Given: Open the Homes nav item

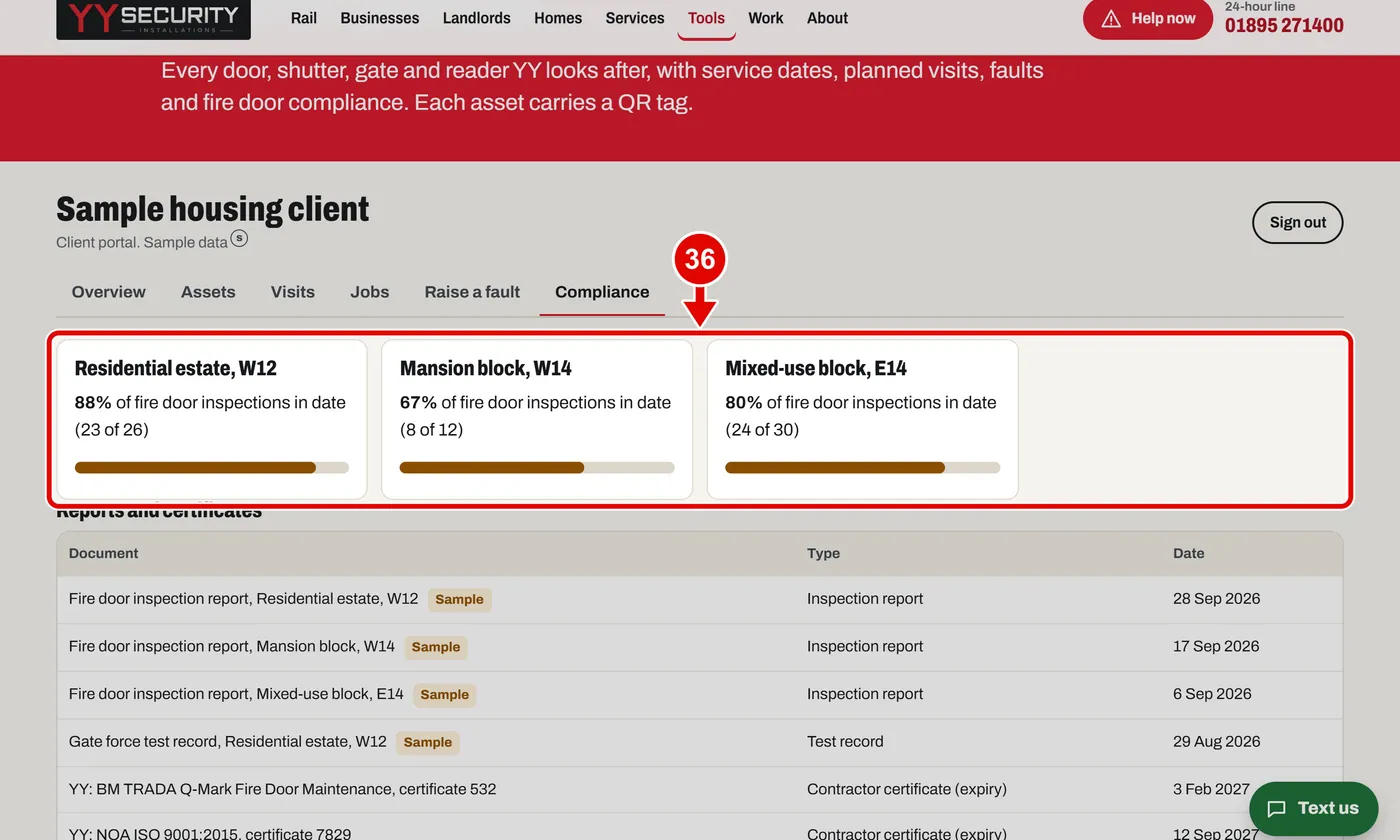Looking at the screenshot, I should 558,18.
